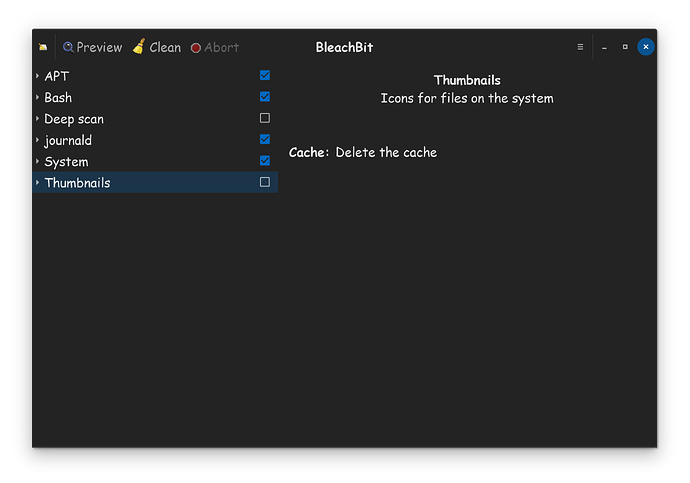Open the hamburger menu
This screenshot has width=690, height=483.
[x=580, y=47]
